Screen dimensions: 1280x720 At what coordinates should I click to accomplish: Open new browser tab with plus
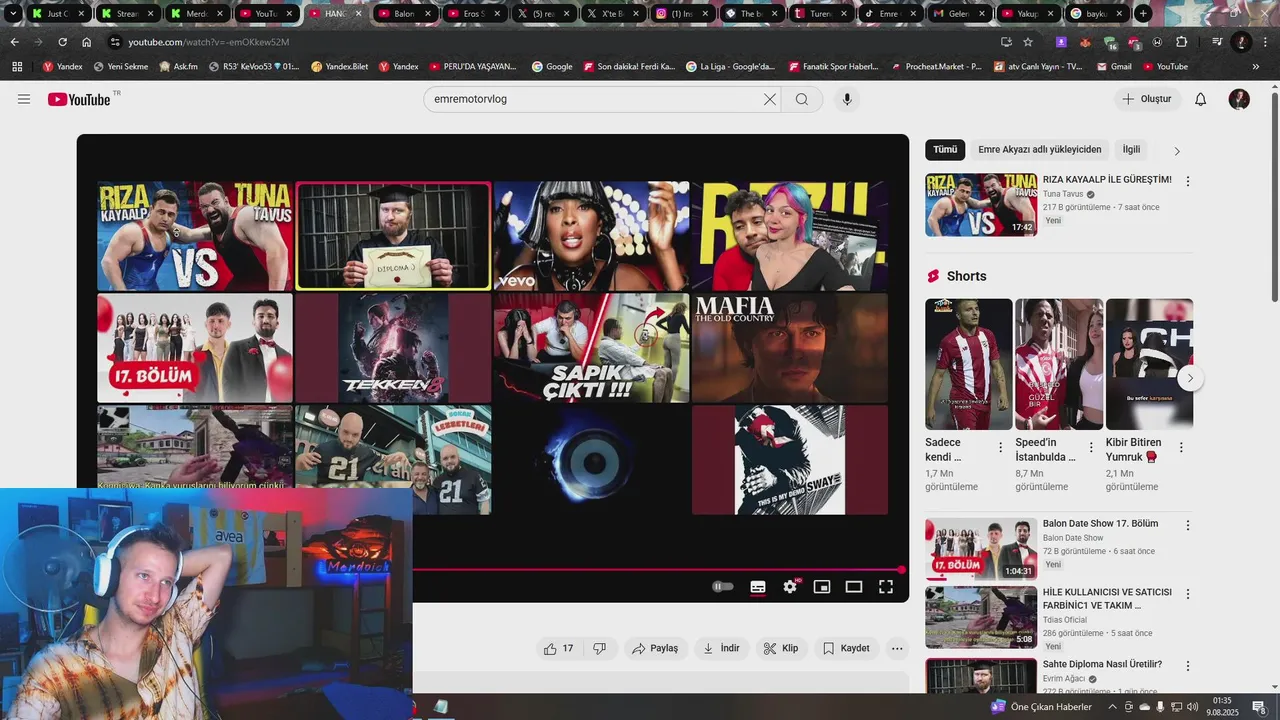click(x=1143, y=14)
